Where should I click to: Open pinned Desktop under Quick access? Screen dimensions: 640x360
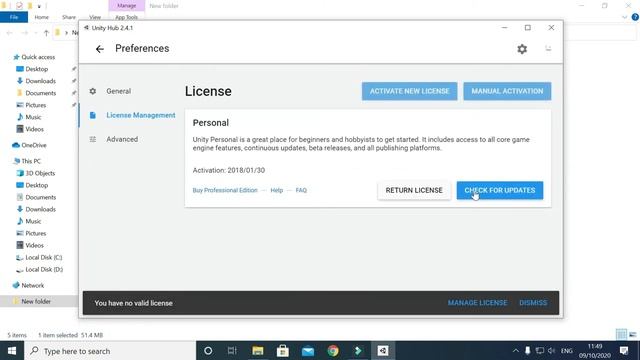pos(36,69)
